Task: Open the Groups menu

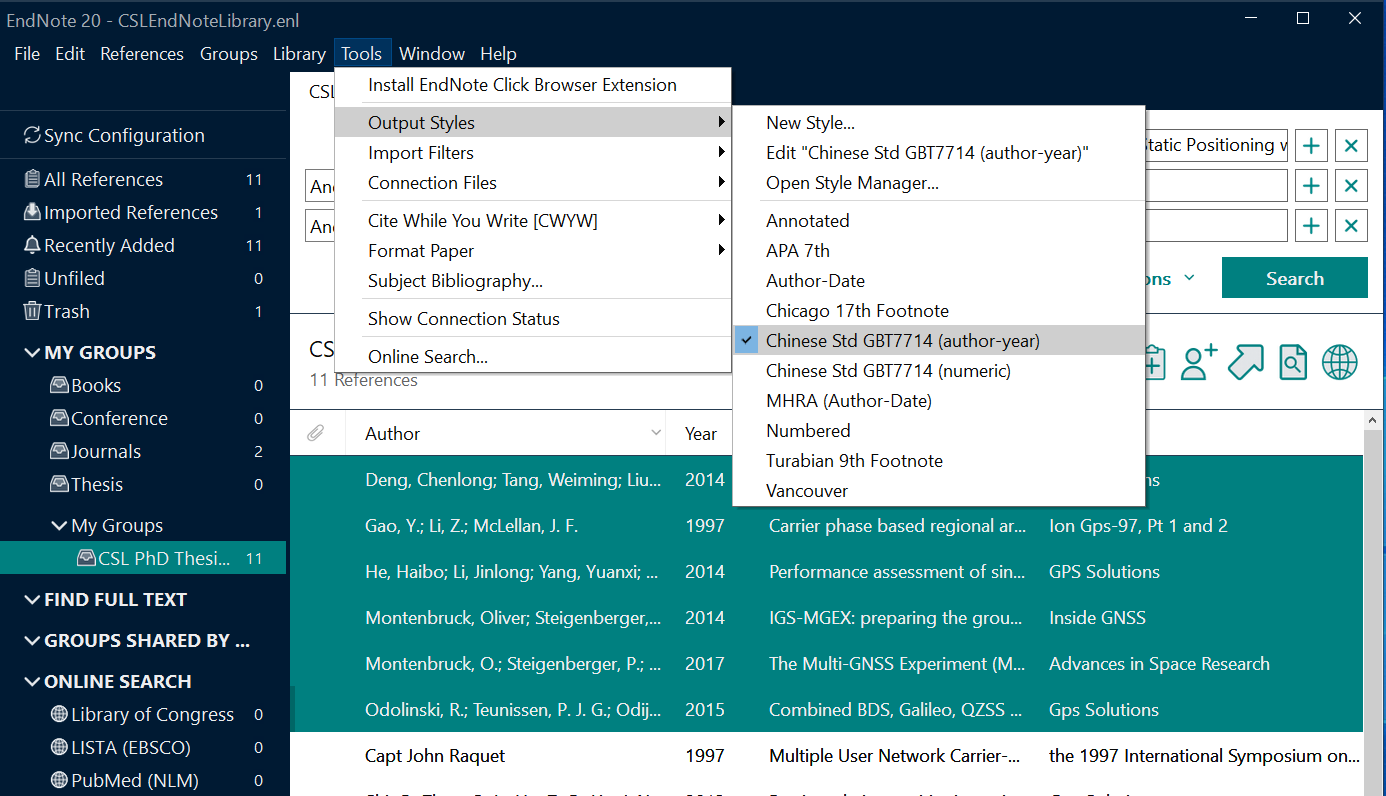Action: tap(229, 54)
